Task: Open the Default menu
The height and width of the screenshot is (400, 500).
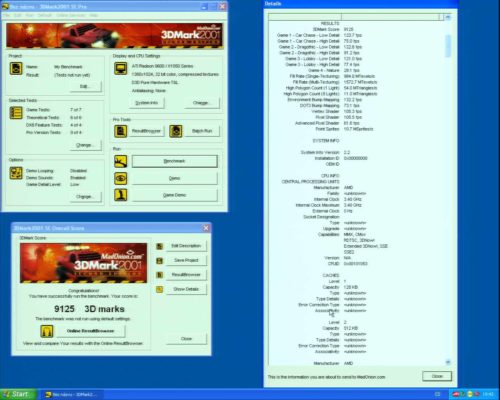Action: (44, 15)
